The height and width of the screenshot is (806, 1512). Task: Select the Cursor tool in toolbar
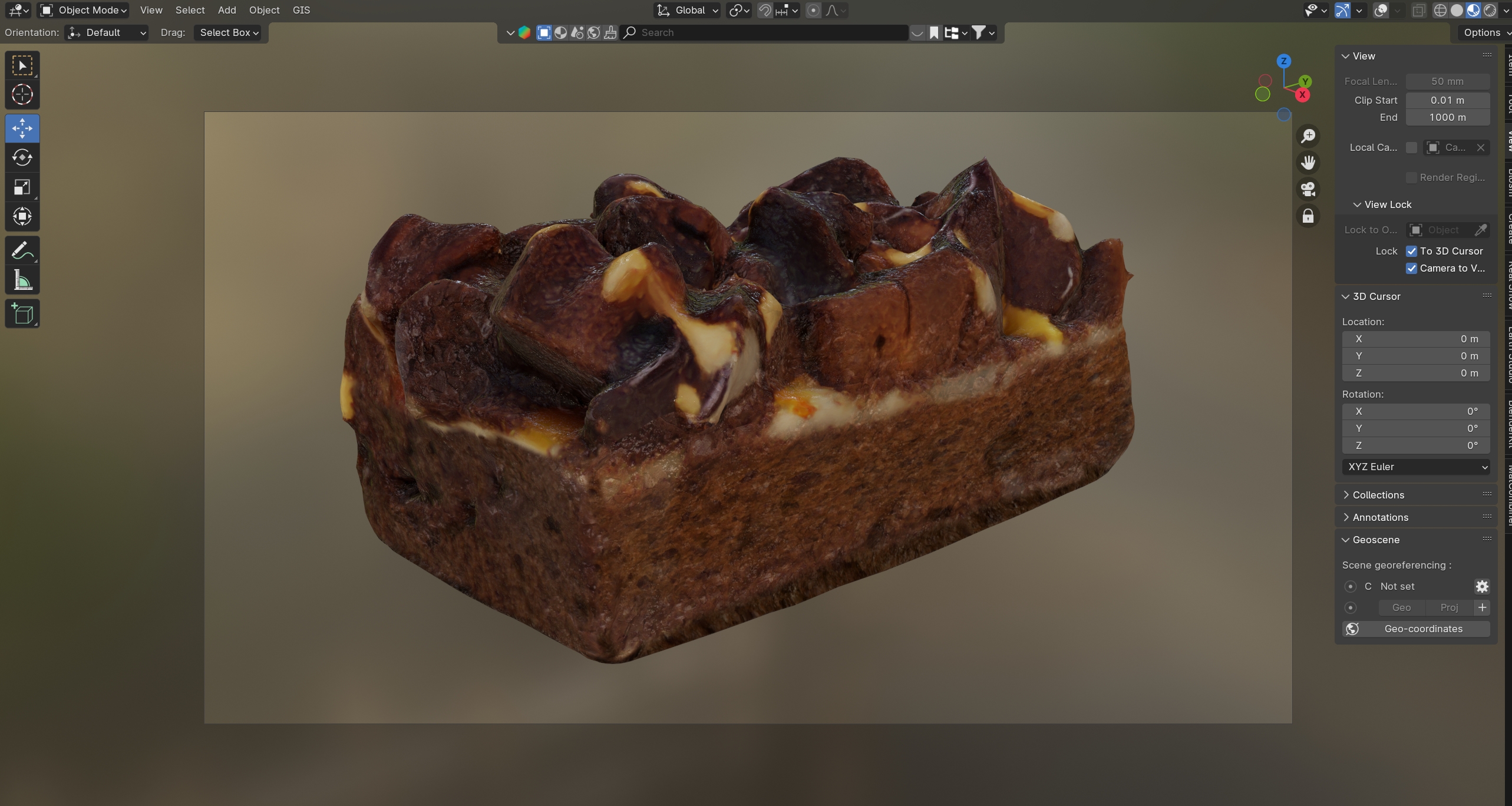(x=22, y=94)
